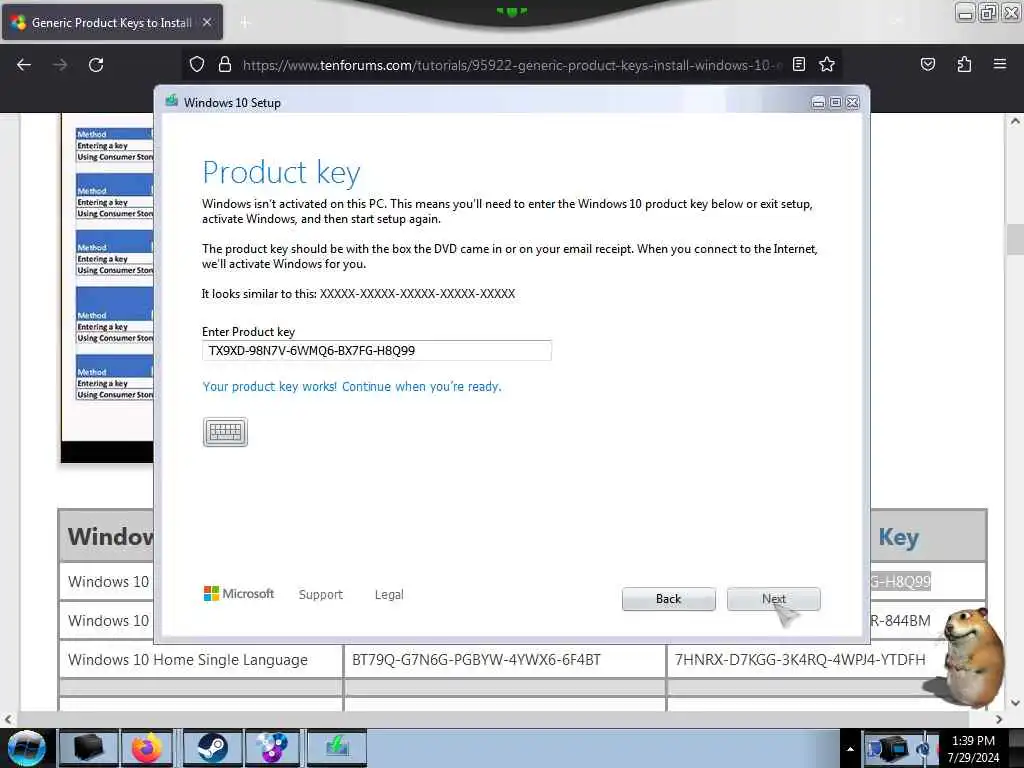Open the Legal link in the setup dialog

[x=389, y=594]
